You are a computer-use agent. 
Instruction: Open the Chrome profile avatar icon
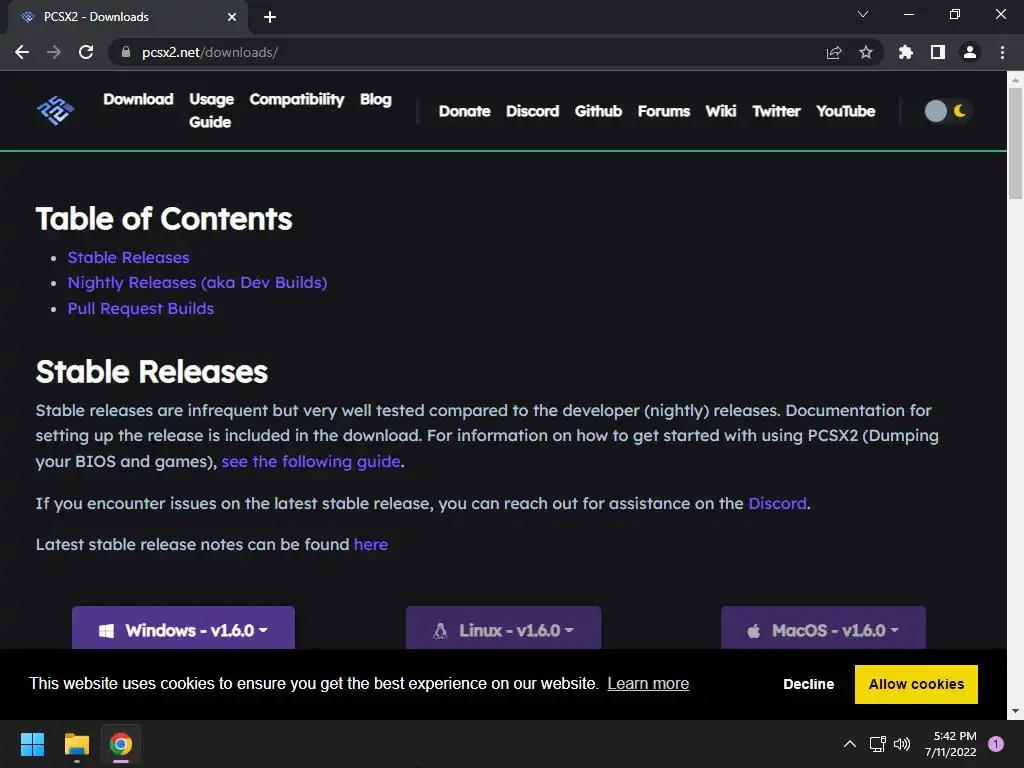(970, 52)
